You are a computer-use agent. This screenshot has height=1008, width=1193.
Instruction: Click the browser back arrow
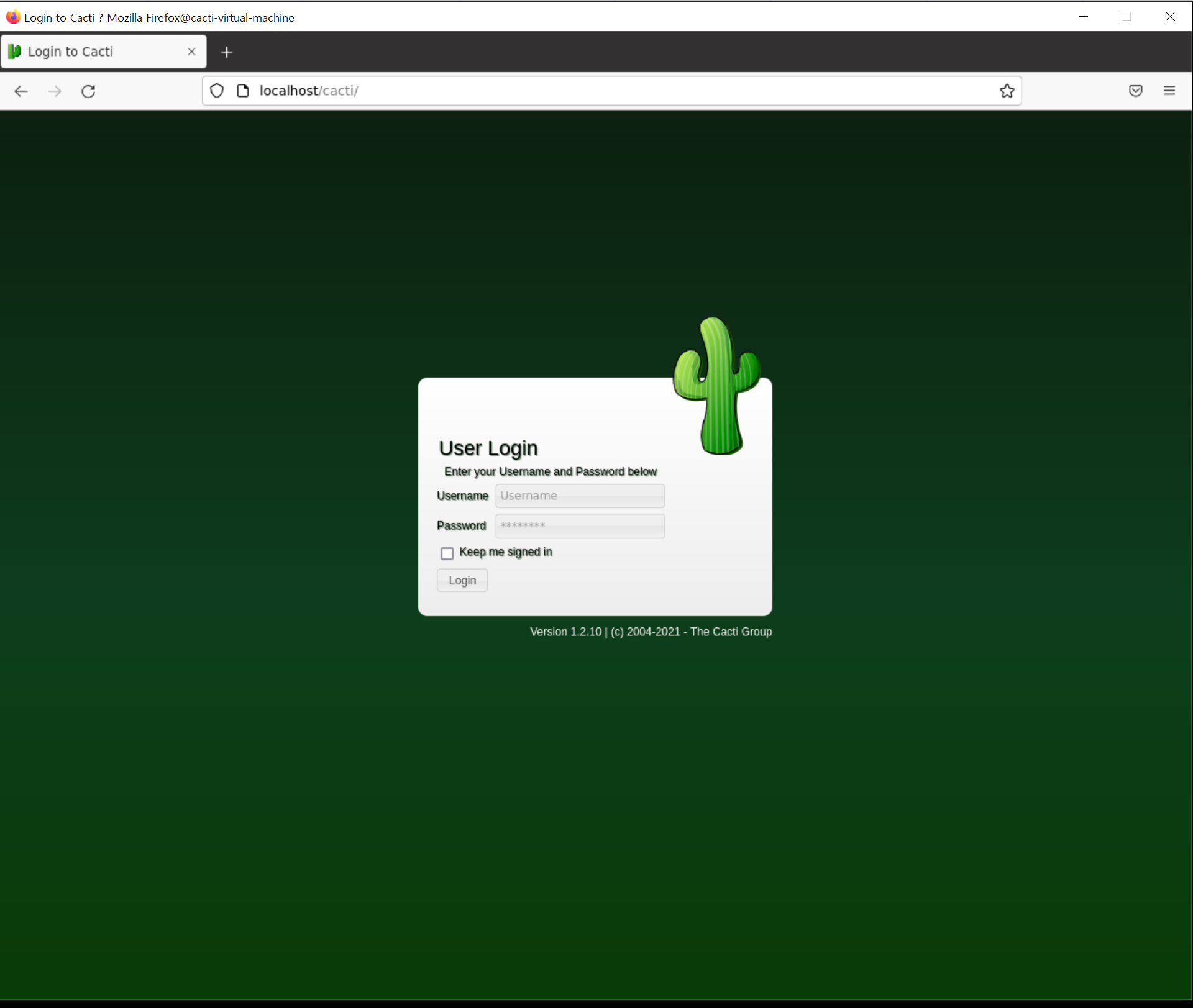pyautogui.click(x=21, y=91)
